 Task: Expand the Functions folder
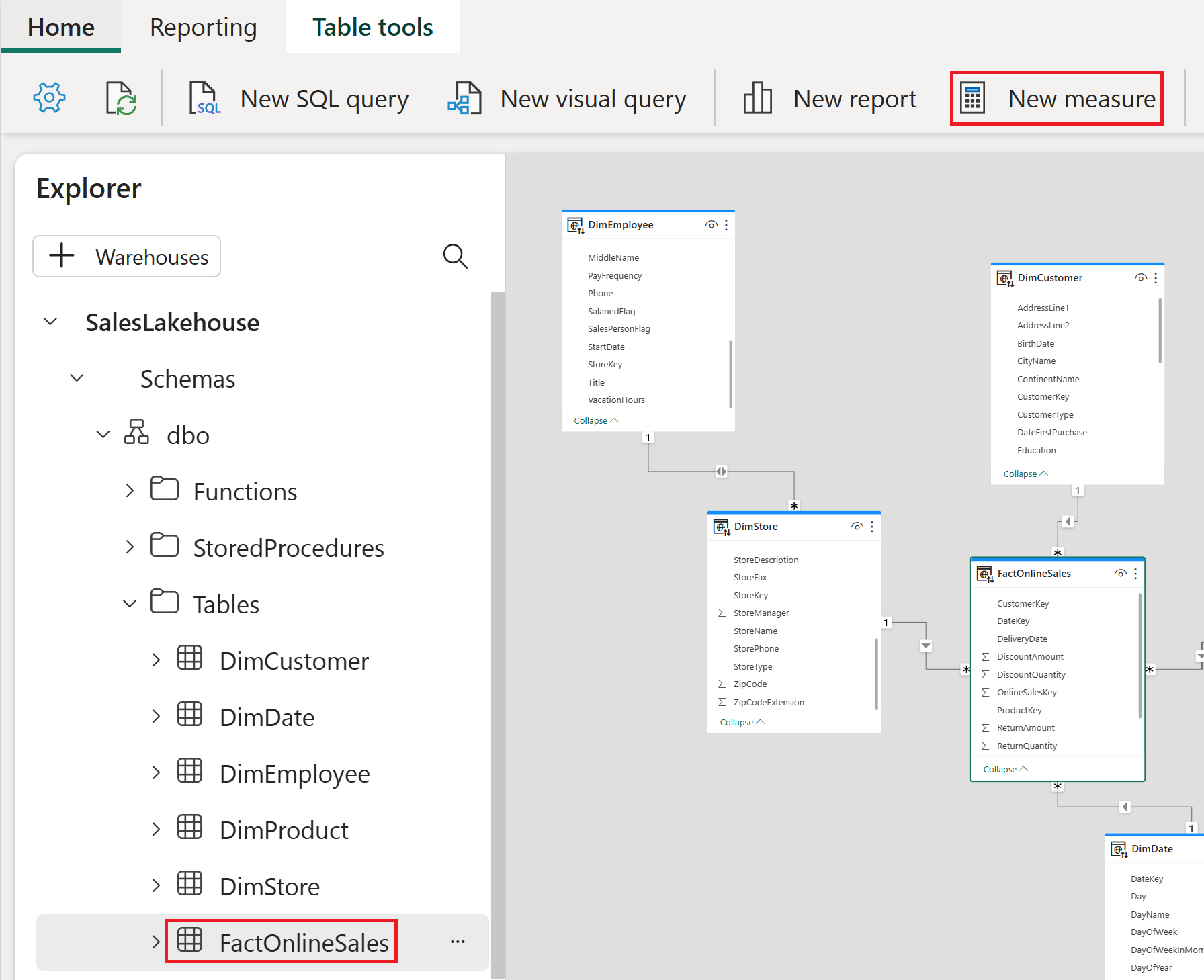coord(130,491)
